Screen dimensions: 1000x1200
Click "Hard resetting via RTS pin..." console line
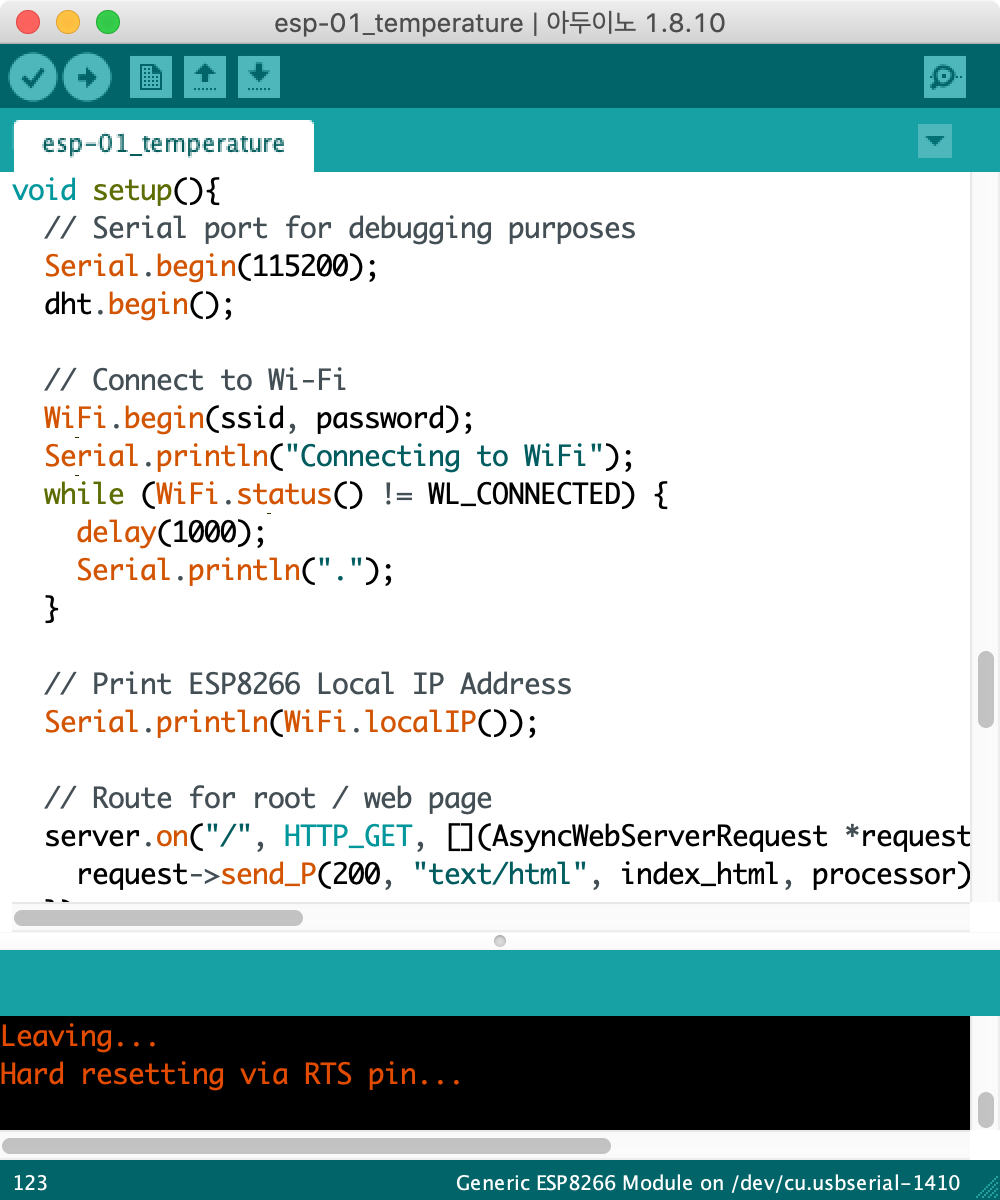pyautogui.click(x=231, y=1074)
